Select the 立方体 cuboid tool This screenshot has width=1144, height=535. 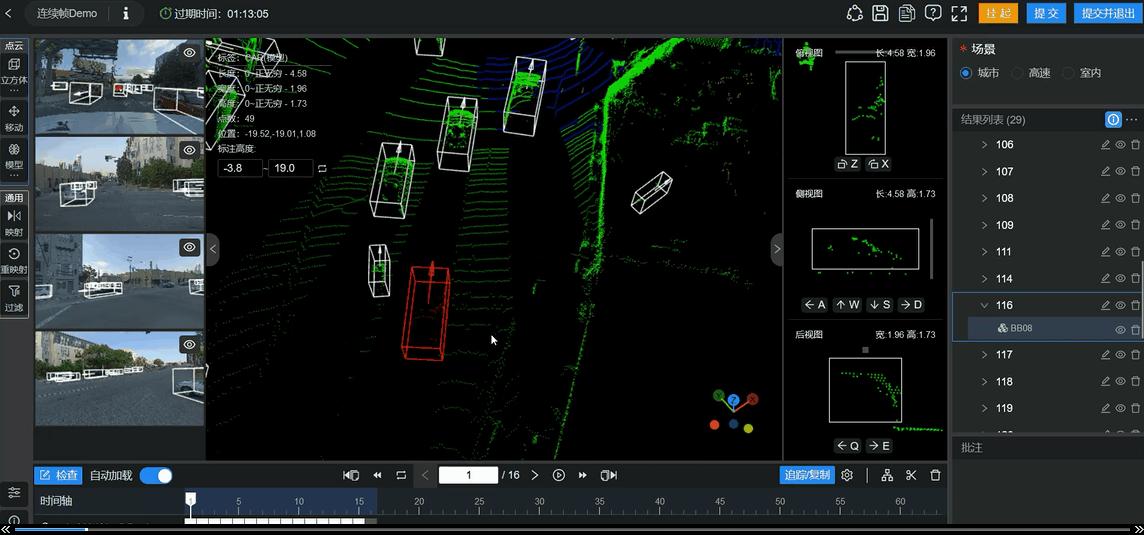pyautogui.click(x=14, y=72)
